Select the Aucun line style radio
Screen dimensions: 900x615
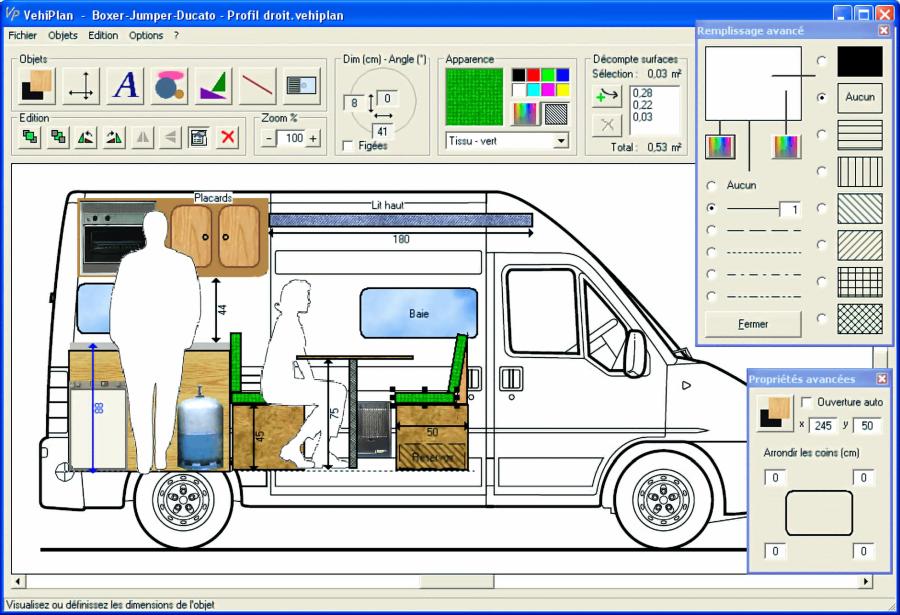click(x=712, y=185)
